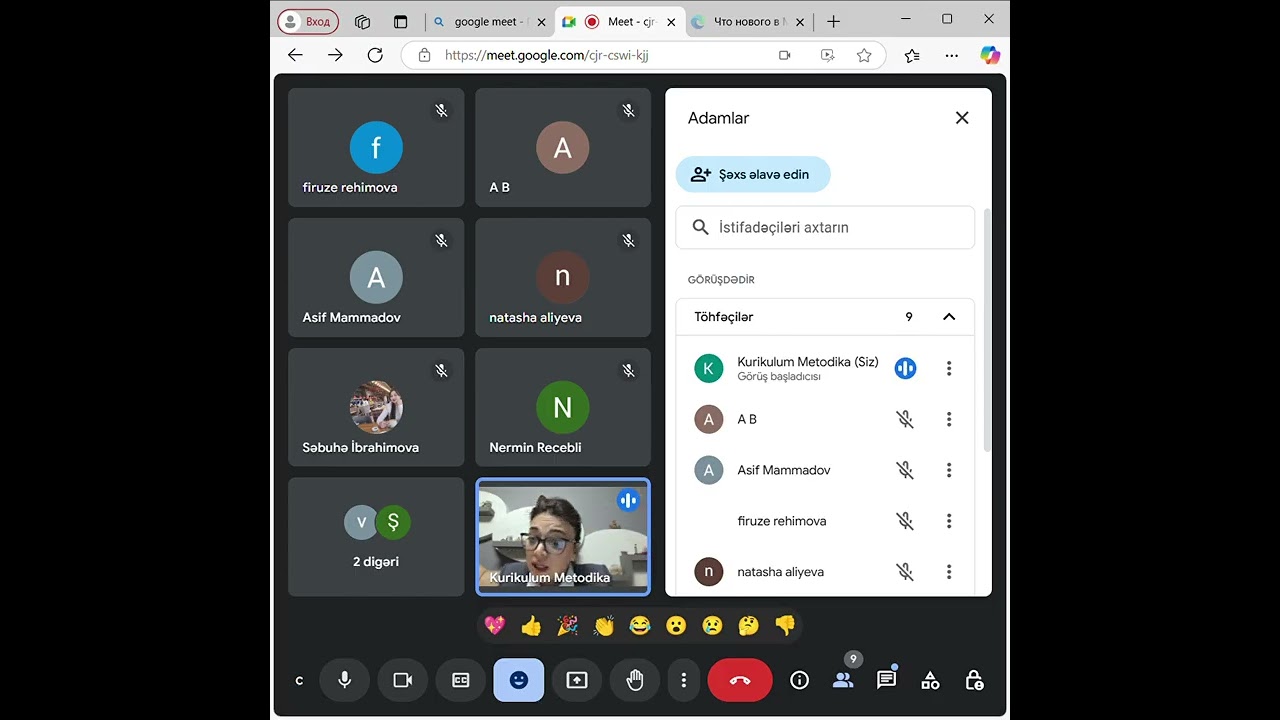Screen dimensions: 1280x720
Task: Send the thumbs up reaction
Action: click(531, 626)
